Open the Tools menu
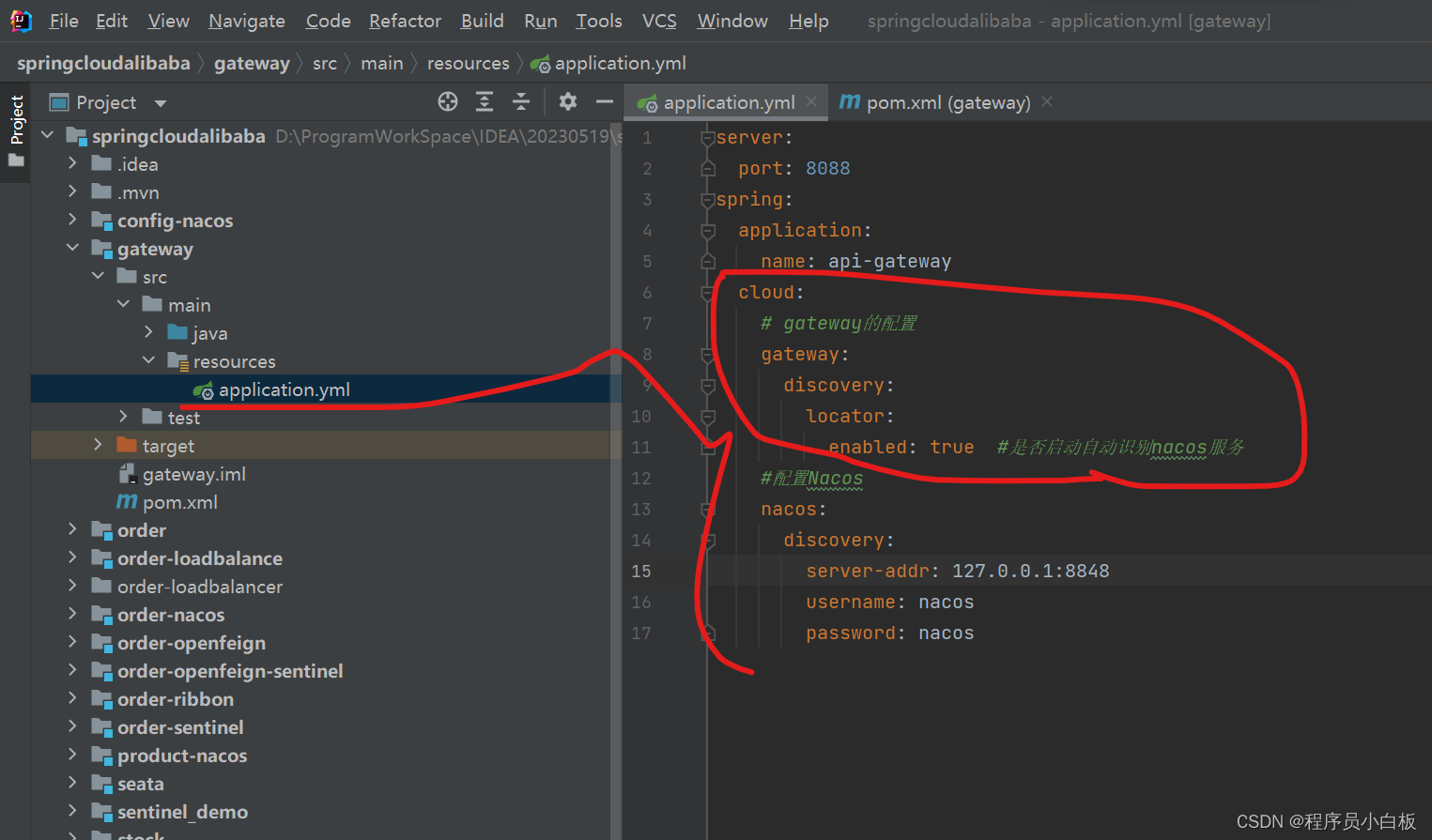This screenshot has height=840, width=1432. coord(599,21)
